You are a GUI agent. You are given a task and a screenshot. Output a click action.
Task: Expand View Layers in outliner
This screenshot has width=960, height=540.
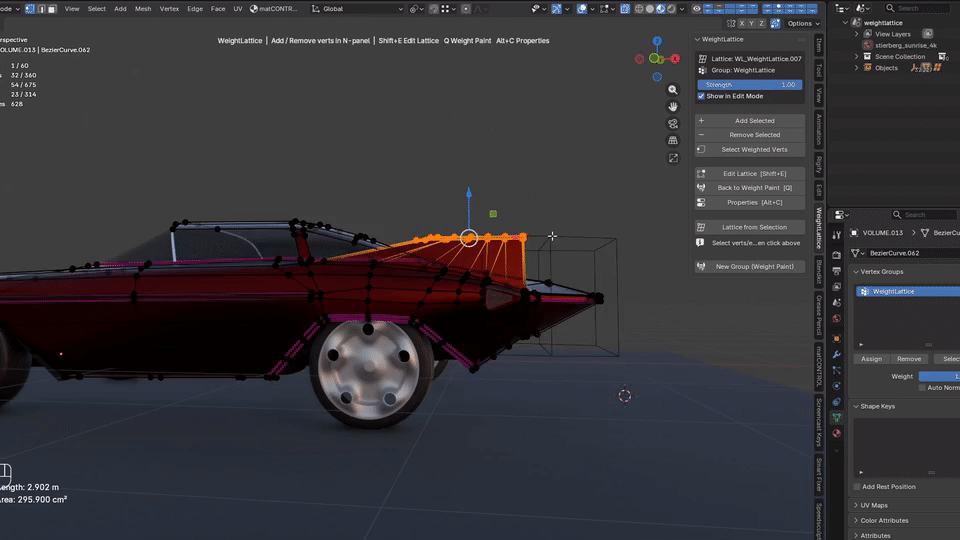857,34
